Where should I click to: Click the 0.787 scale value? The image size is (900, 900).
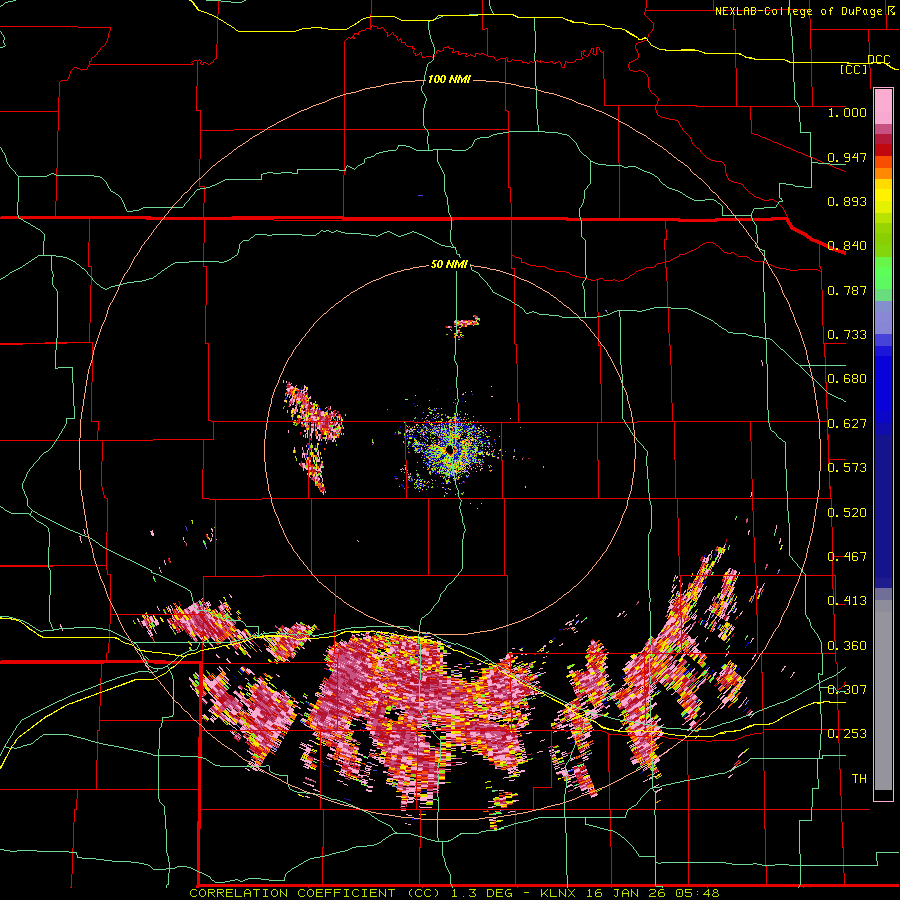point(847,290)
